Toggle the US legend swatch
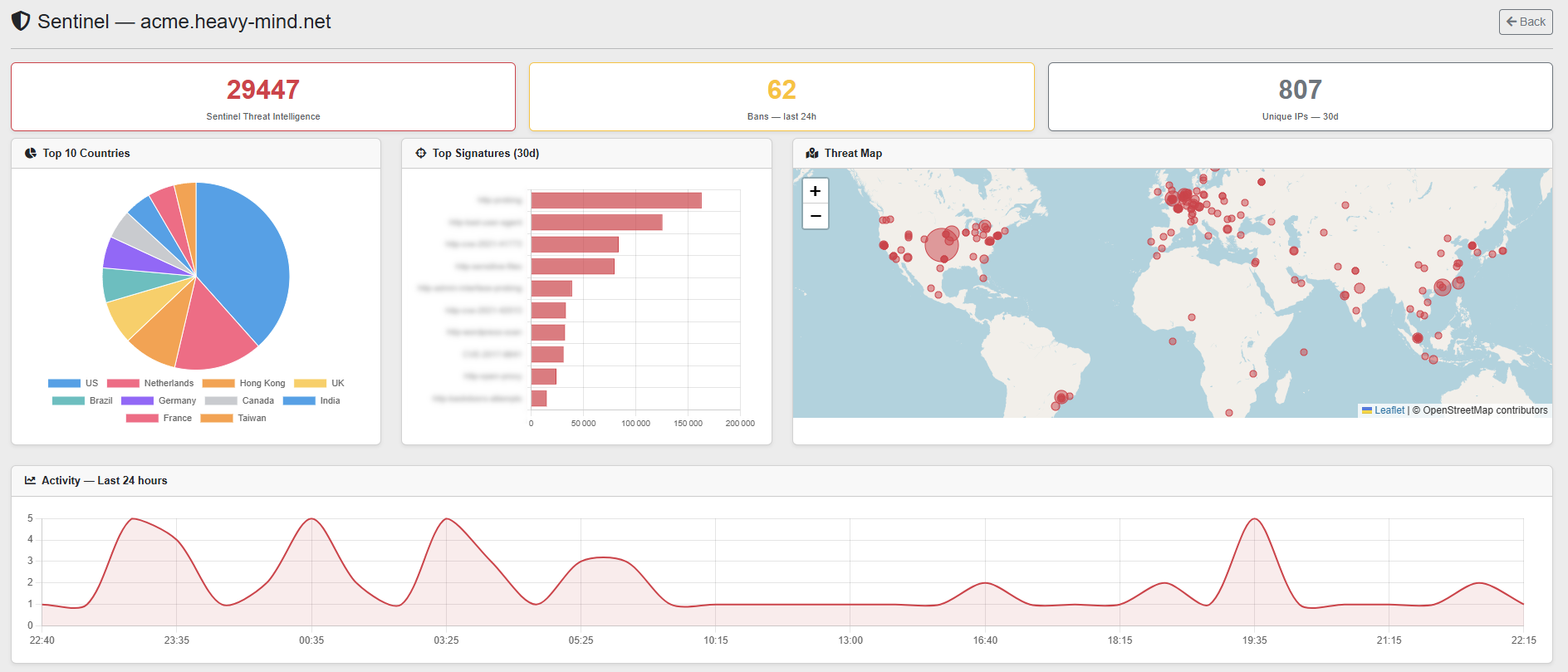 pyautogui.click(x=64, y=383)
